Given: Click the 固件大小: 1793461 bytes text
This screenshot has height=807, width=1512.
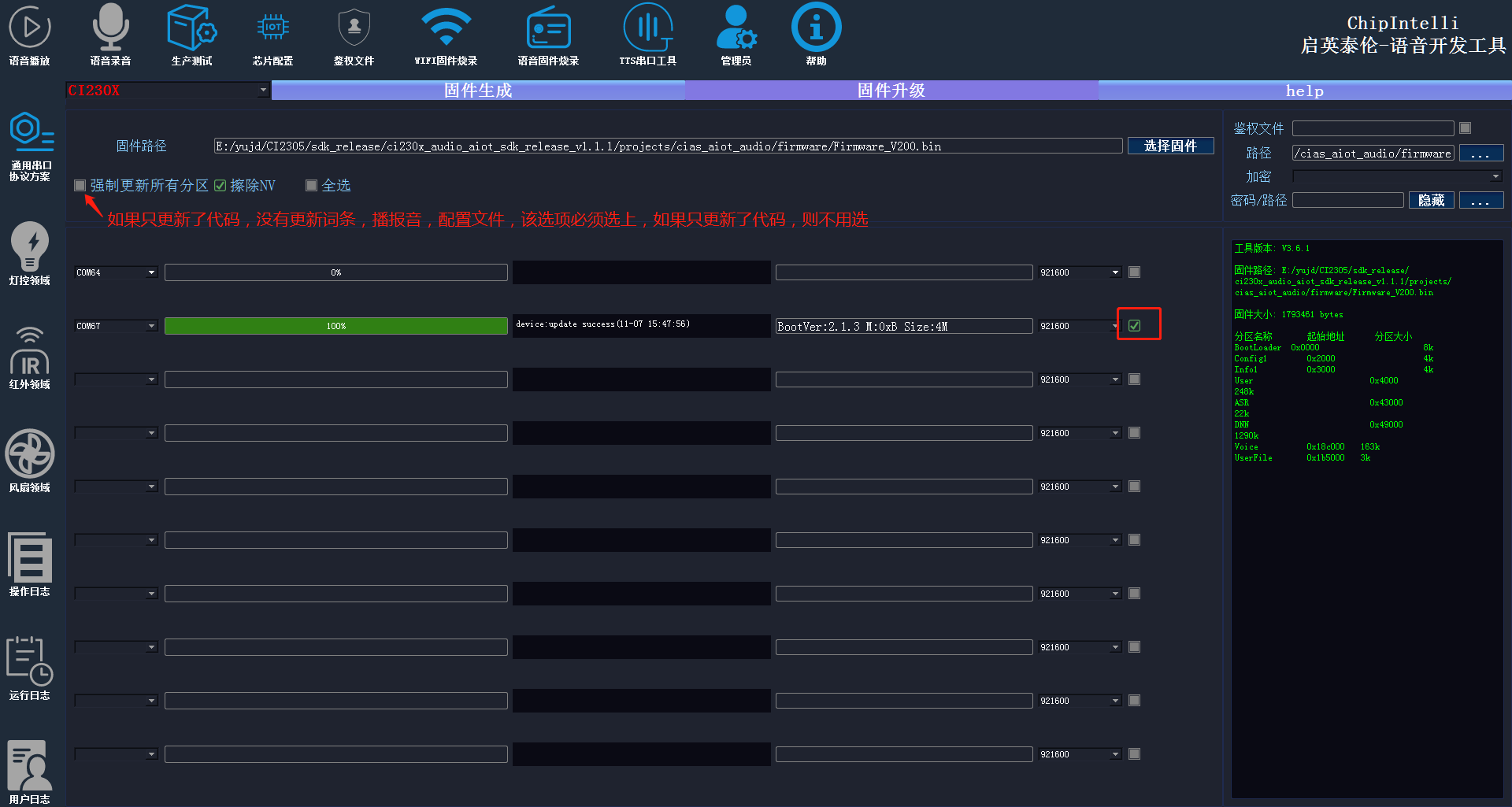Looking at the screenshot, I should 1288,314.
